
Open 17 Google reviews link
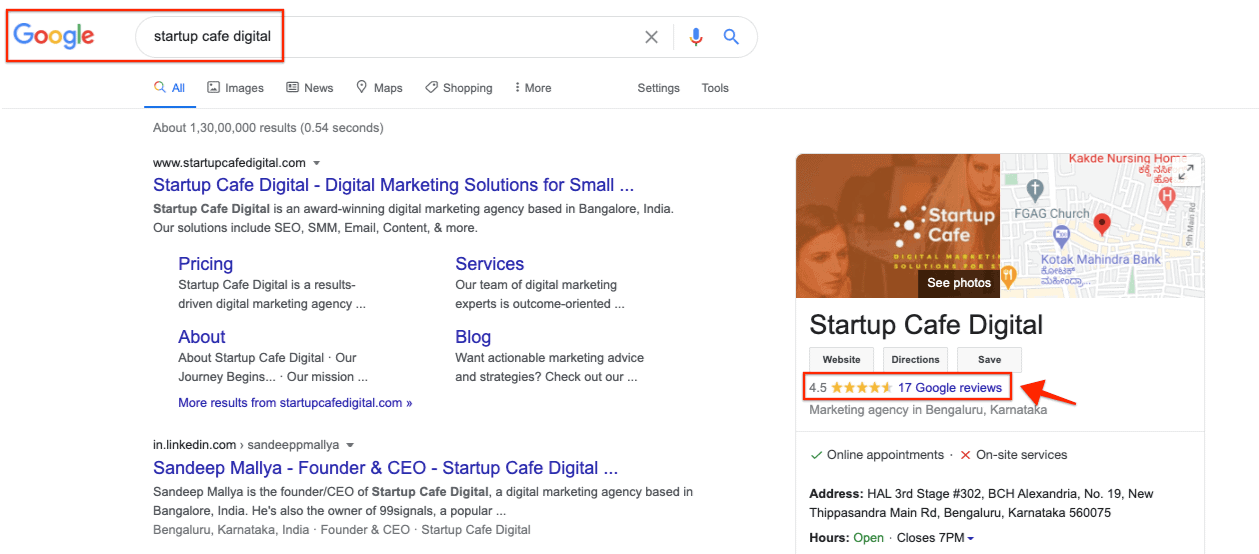point(950,388)
